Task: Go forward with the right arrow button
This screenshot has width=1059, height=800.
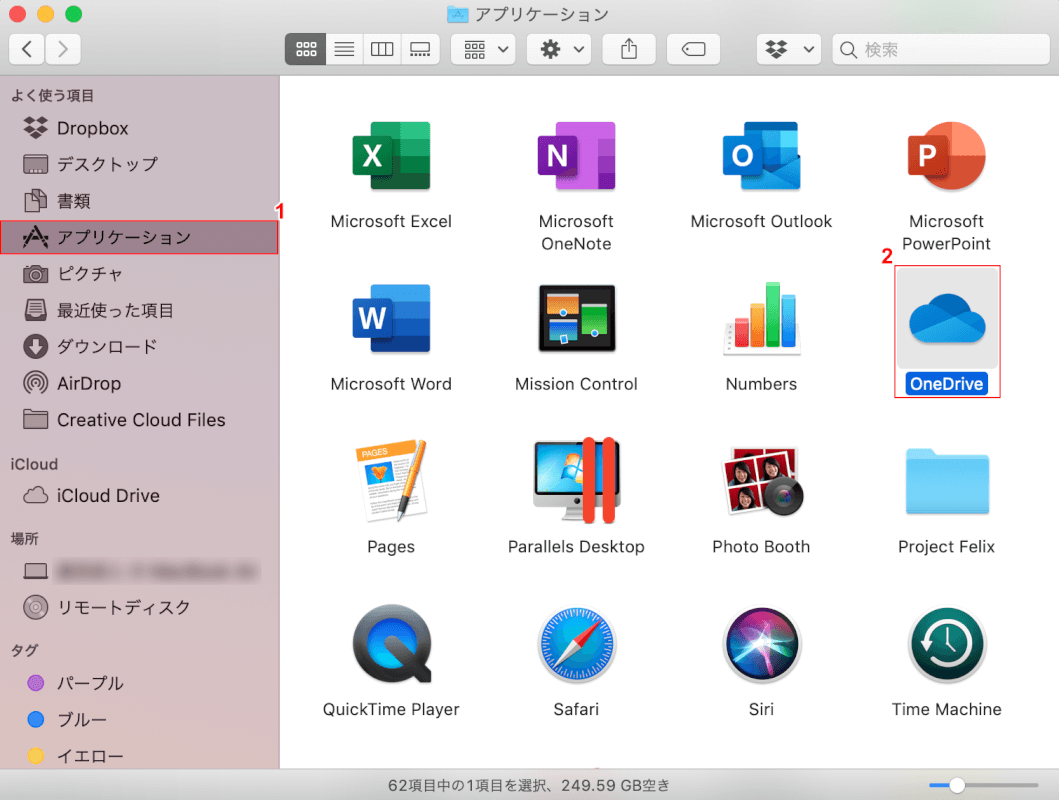Action: click(63, 49)
